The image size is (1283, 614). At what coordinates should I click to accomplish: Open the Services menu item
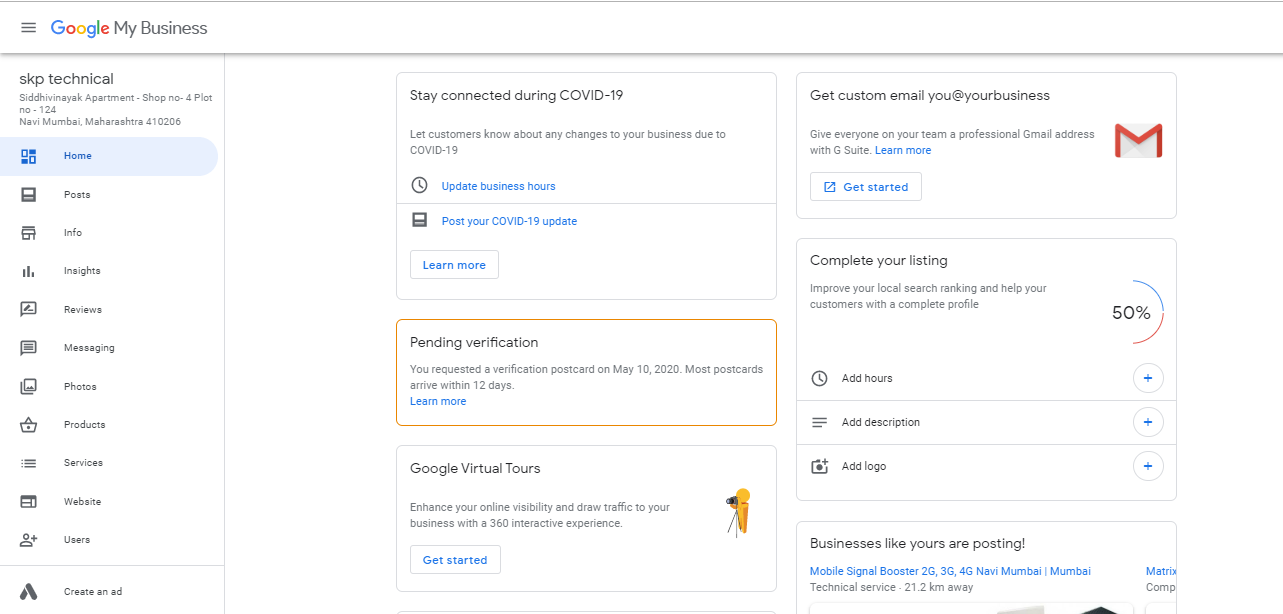[x=83, y=463]
